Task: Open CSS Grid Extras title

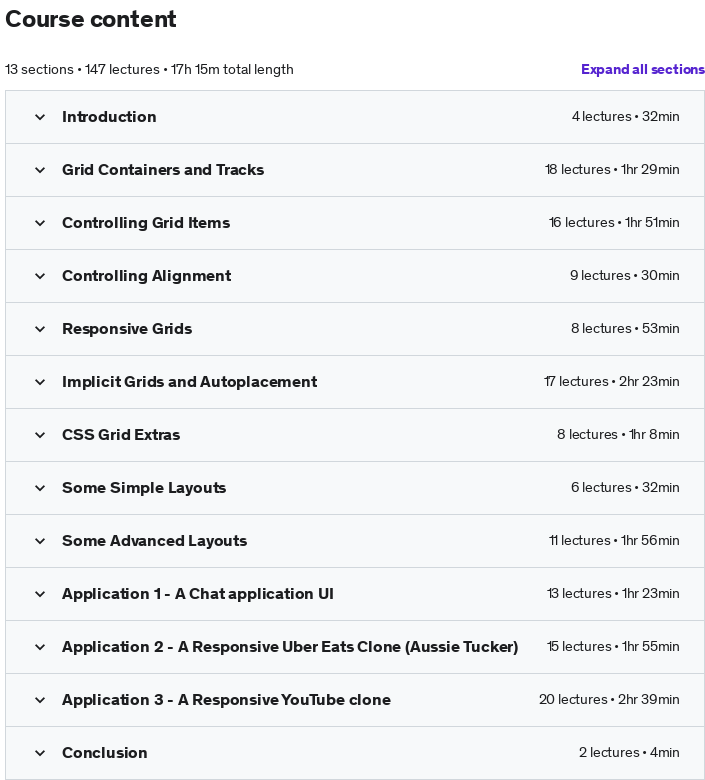Action: 121,435
